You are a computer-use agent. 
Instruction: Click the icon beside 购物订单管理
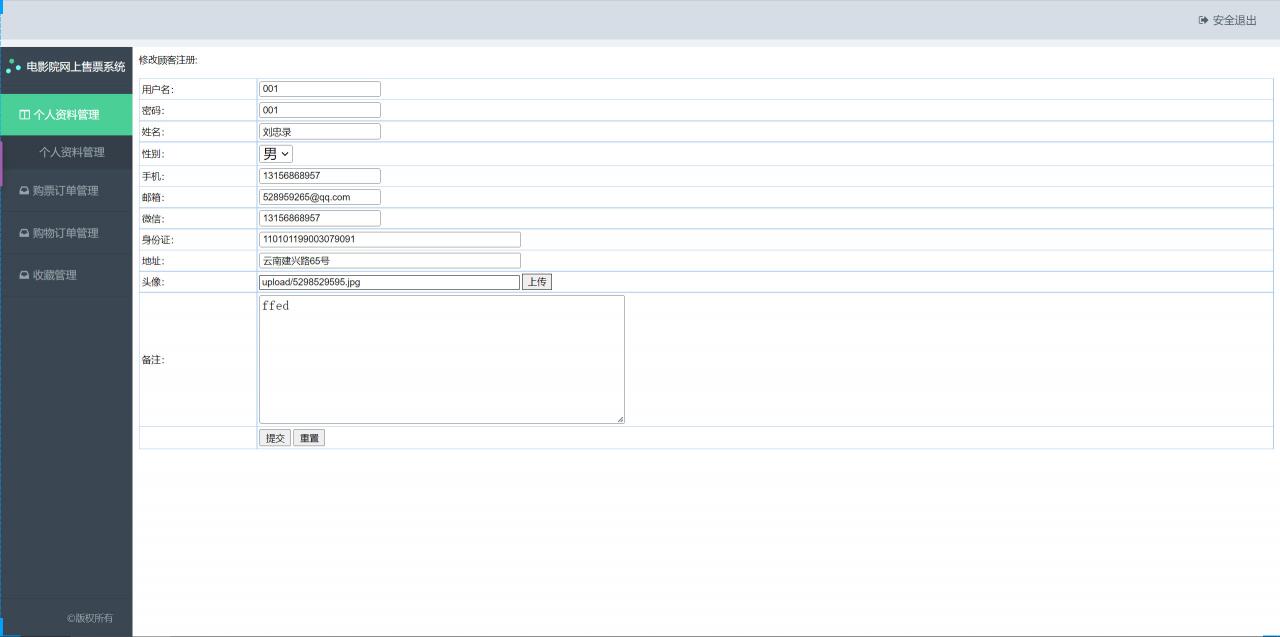tap(24, 233)
